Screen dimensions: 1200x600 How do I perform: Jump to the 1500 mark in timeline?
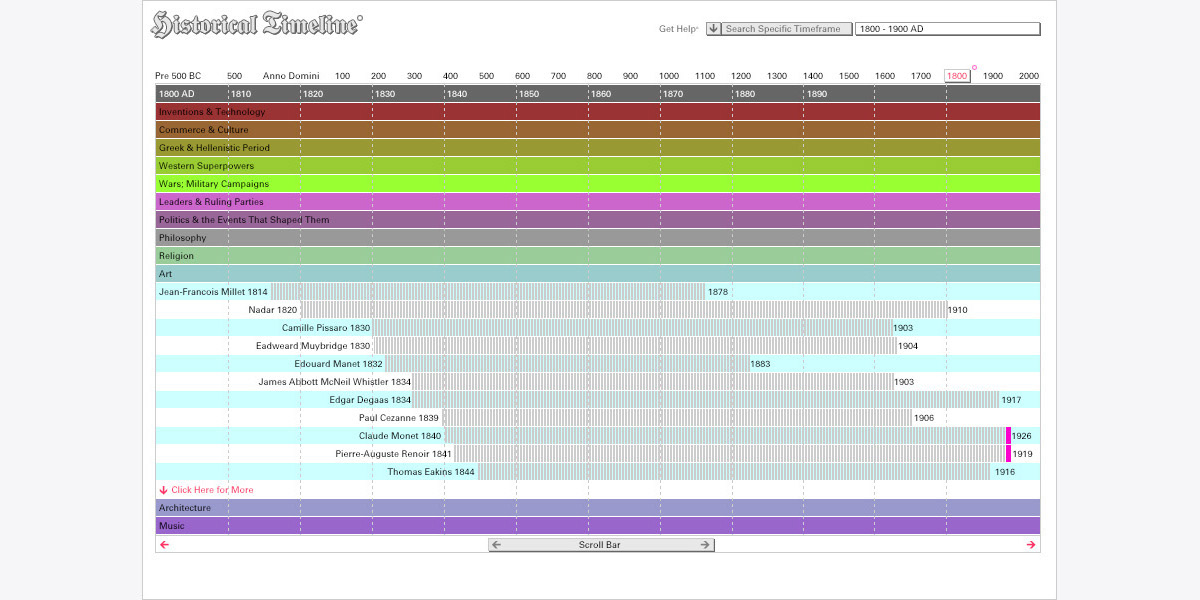click(849, 76)
